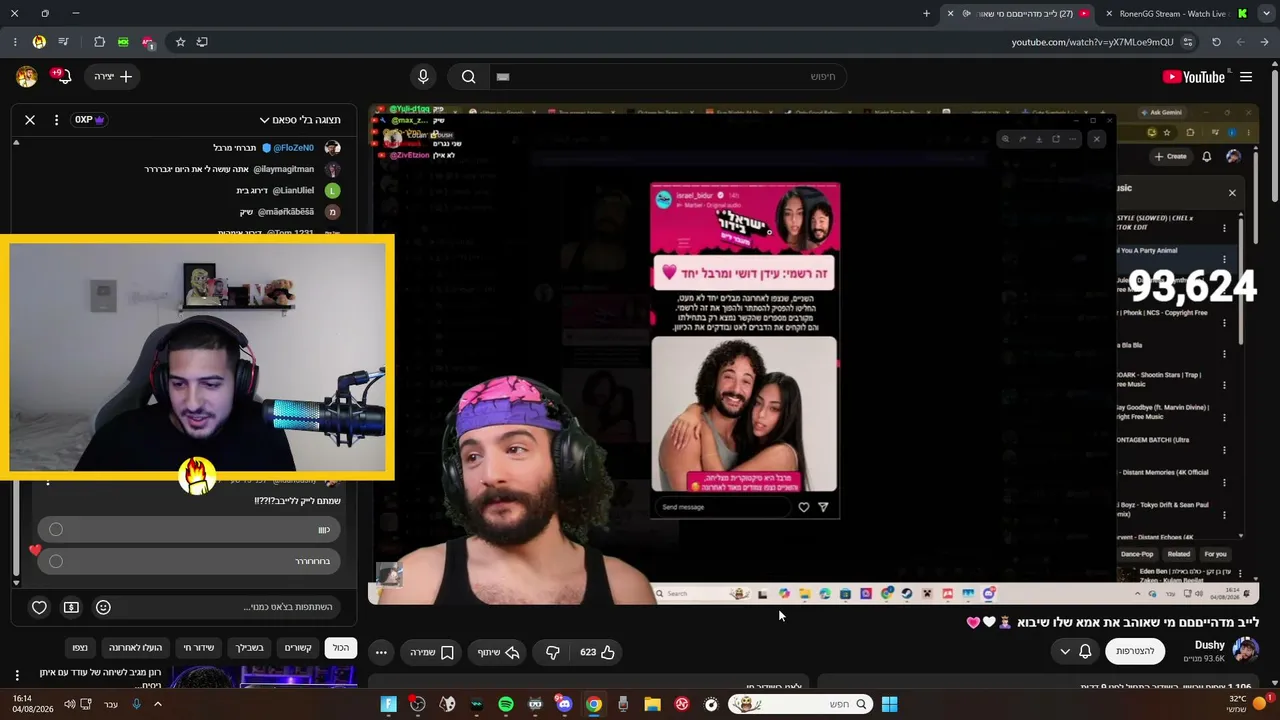Open the first recommended video thumbnail
1280x720 pixels.
click(264, 677)
